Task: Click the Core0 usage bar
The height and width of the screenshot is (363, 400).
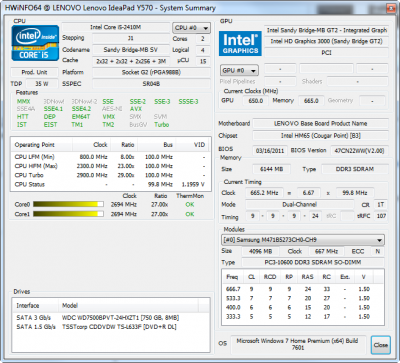Action: tap(68, 204)
